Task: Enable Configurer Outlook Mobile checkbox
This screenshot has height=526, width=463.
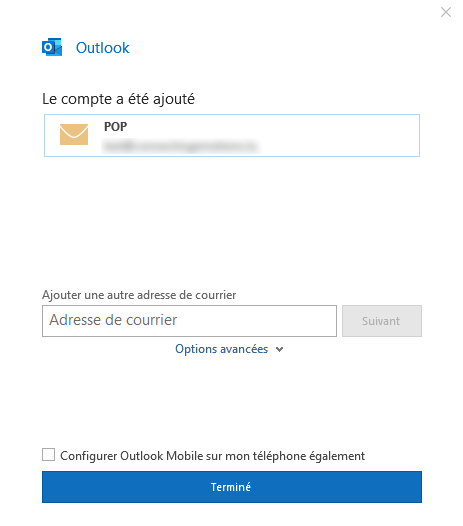Action: [x=48, y=455]
